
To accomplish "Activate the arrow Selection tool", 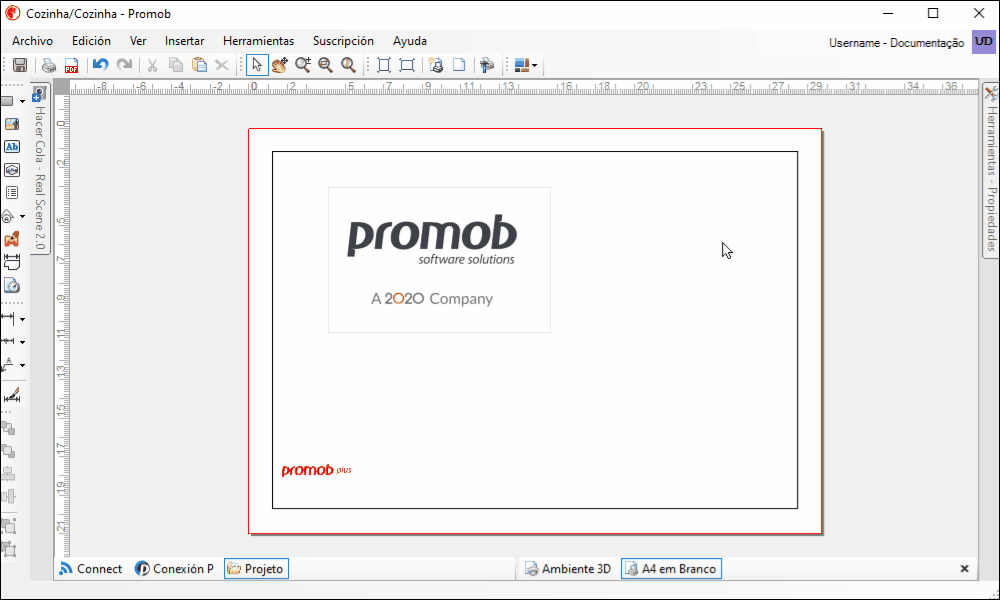I will coord(257,65).
